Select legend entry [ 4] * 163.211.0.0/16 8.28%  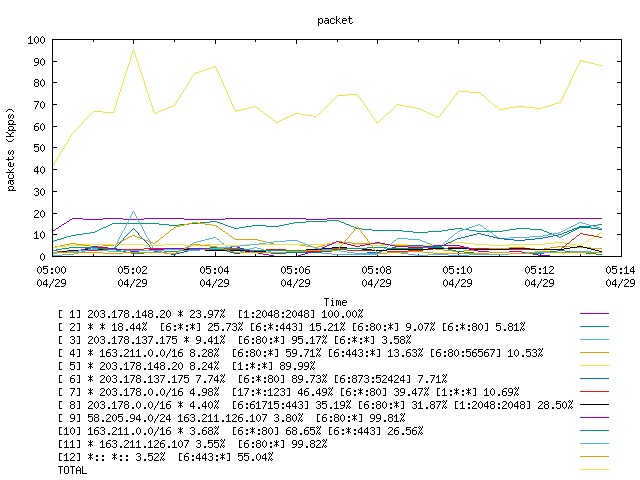(x=300, y=353)
